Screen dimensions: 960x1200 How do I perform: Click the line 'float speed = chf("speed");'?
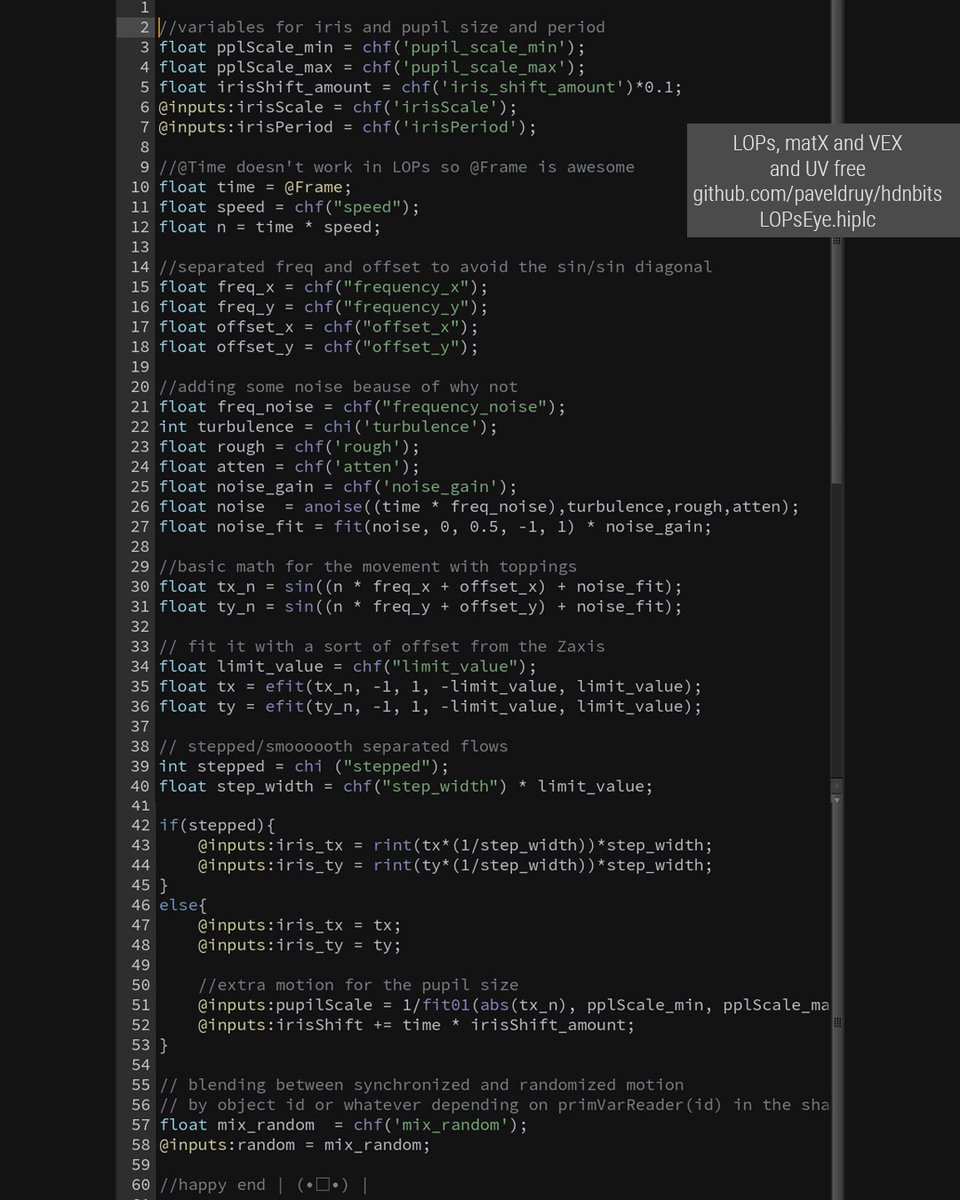[x=289, y=207]
